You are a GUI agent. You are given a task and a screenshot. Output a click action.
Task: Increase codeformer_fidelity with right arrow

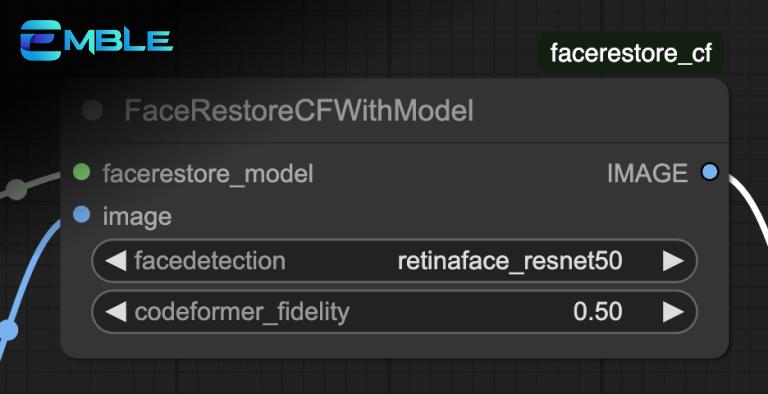[673, 312]
